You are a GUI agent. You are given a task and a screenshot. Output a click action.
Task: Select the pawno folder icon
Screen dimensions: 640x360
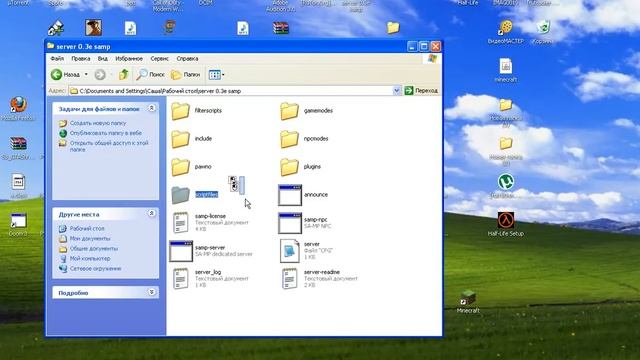click(180, 167)
